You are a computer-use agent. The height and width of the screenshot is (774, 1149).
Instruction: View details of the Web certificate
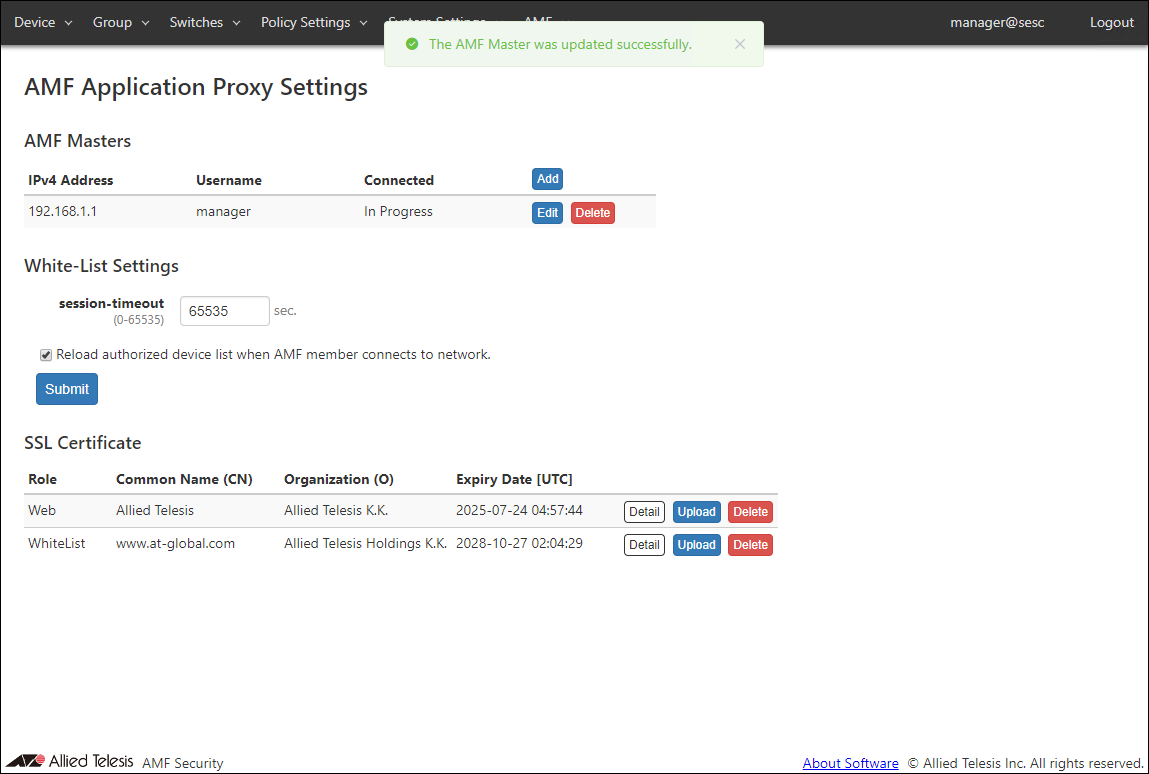point(644,512)
